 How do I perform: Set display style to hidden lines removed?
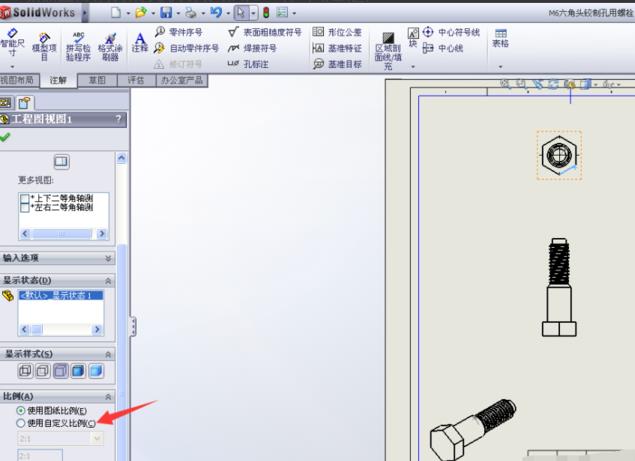point(60,371)
